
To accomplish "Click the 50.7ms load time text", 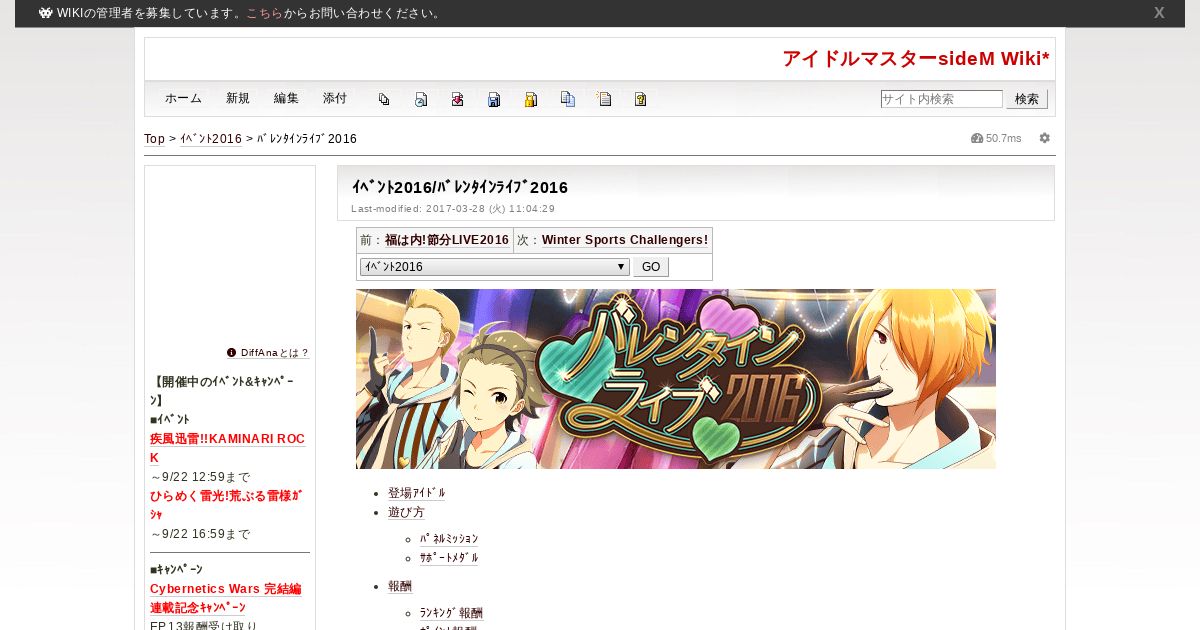I will [x=1004, y=138].
